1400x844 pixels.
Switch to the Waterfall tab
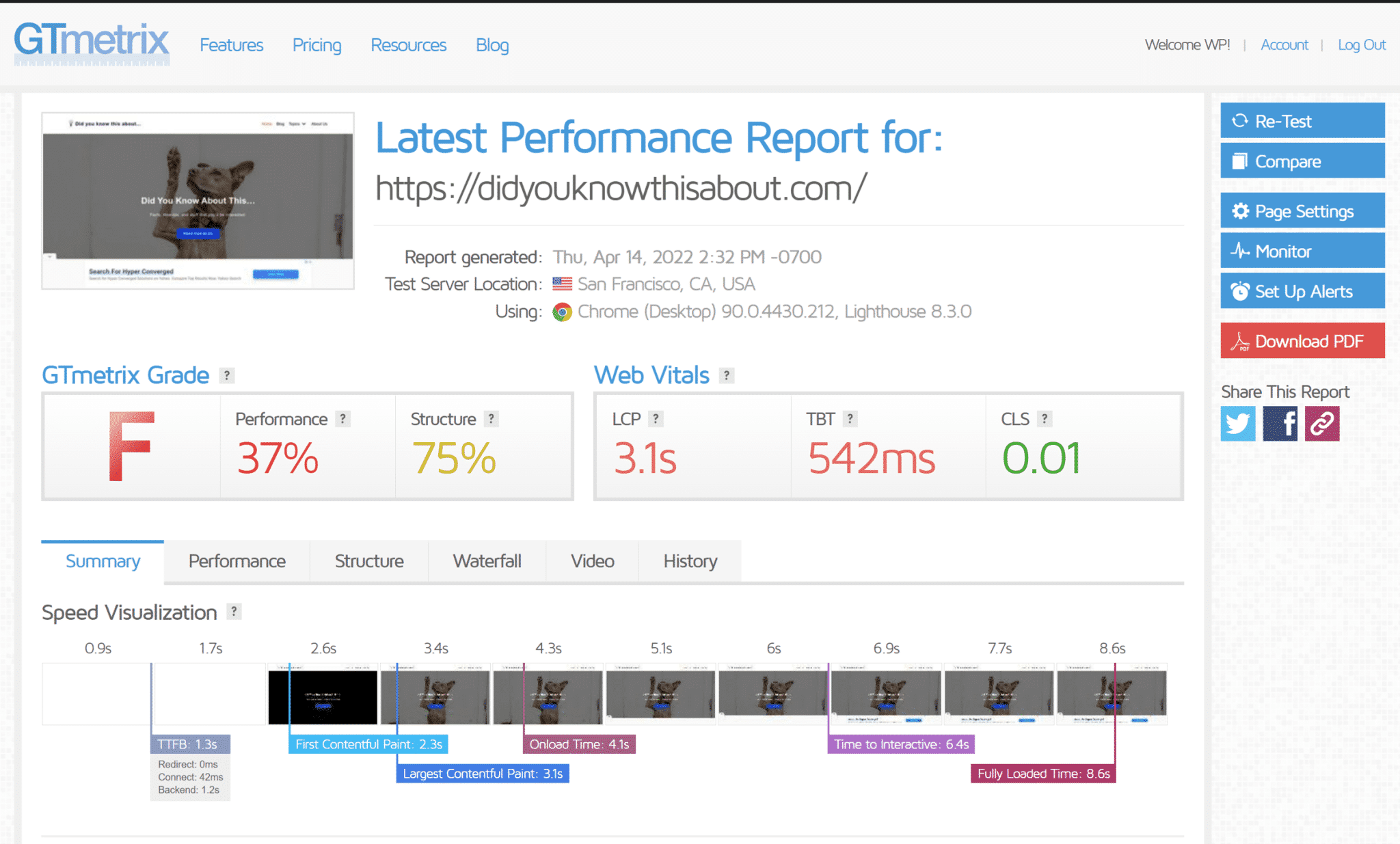487,561
